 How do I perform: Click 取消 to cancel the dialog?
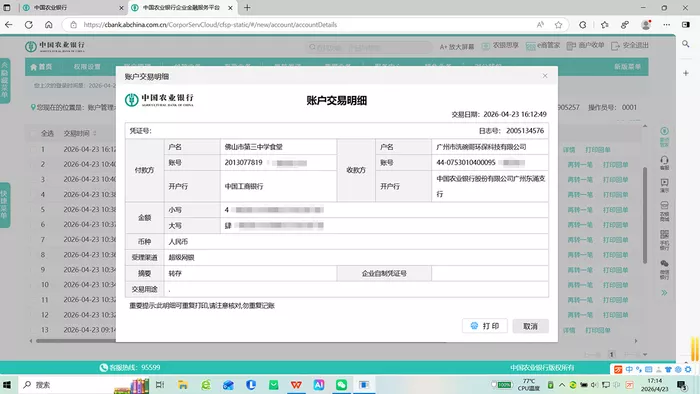coord(530,326)
